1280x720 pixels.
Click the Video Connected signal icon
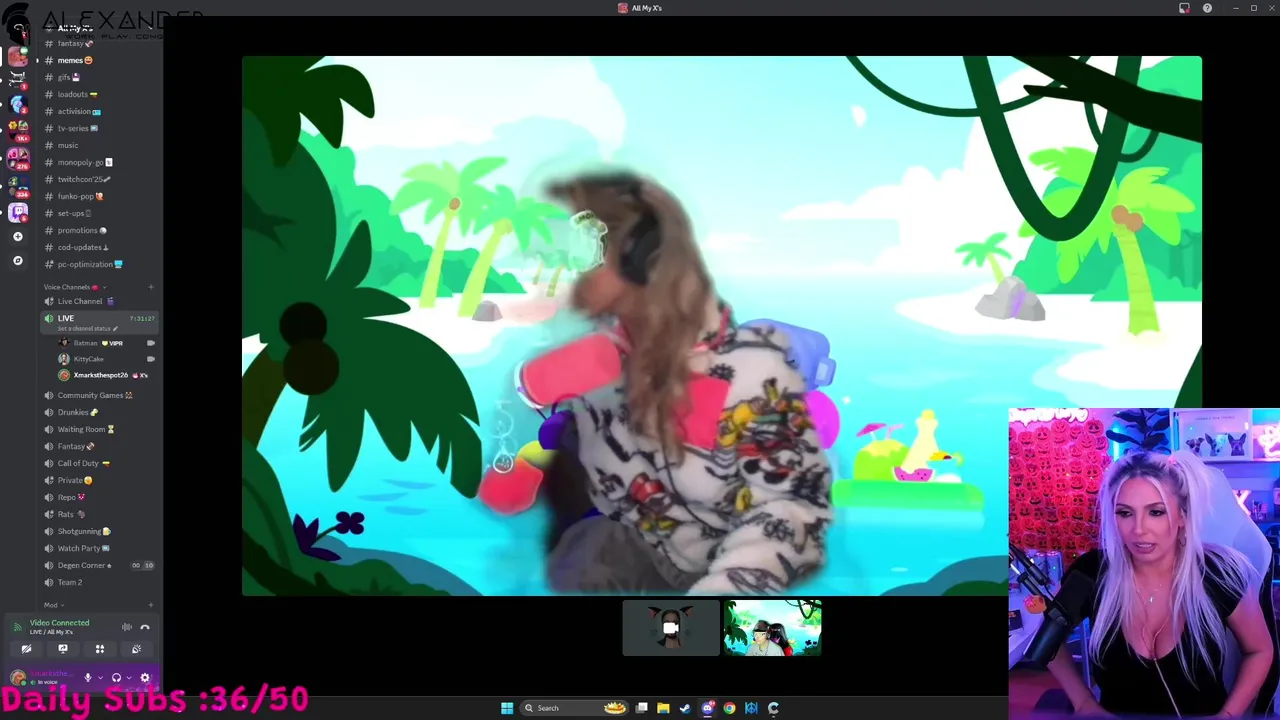(x=17, y=626)
